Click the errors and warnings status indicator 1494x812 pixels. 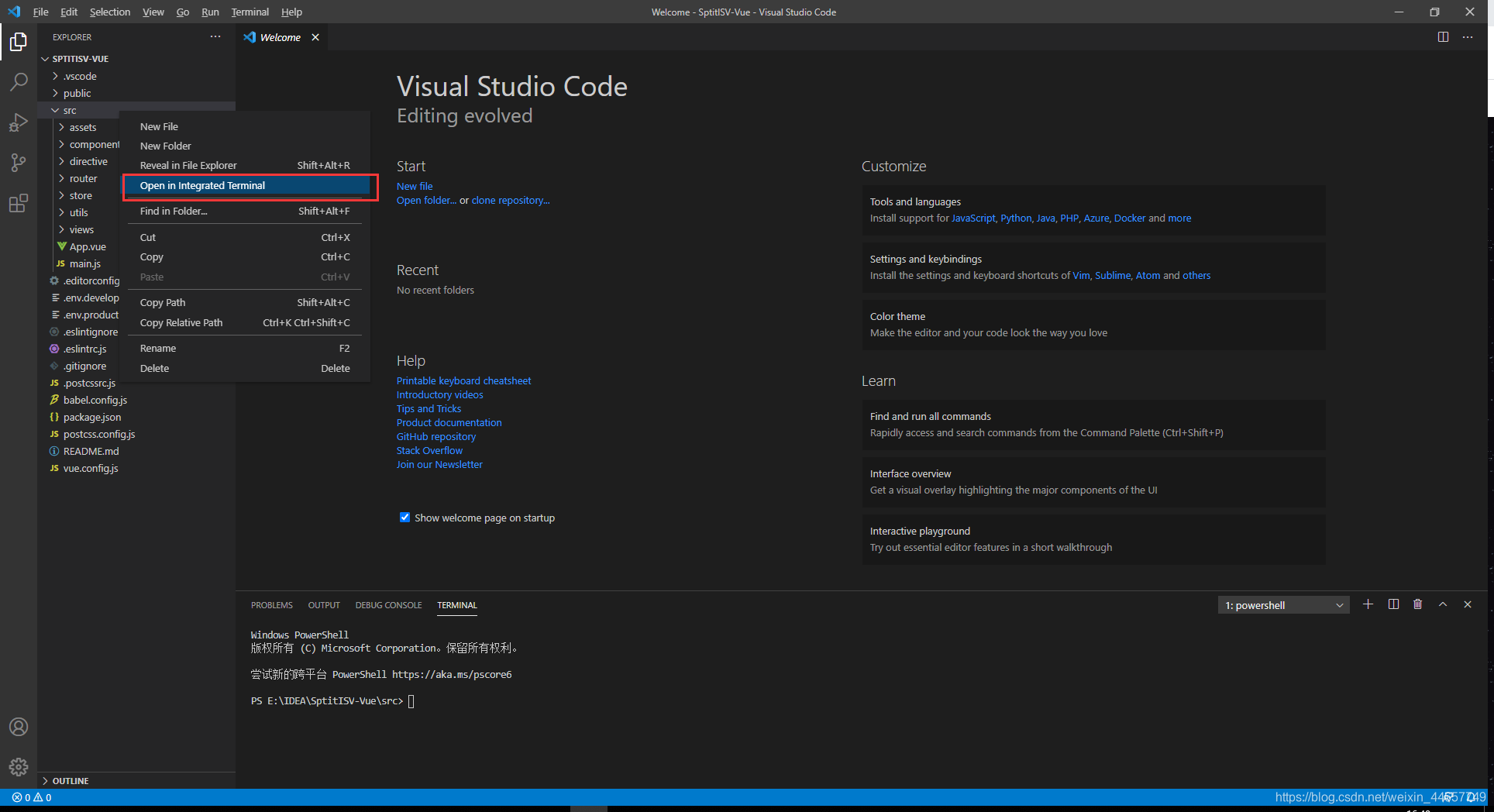click(32, 797)
